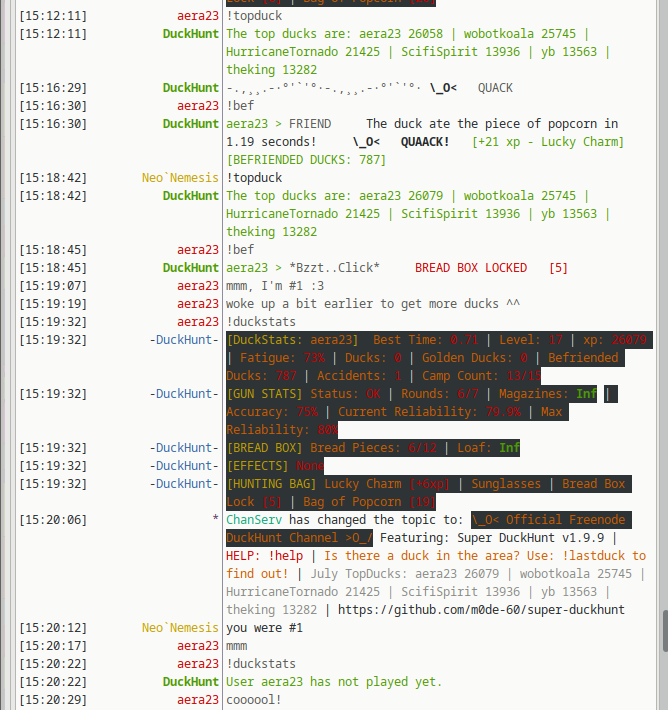Click the chat scrollbar thumb
Viewport: 668px width, 710px height.
(664, 631)
